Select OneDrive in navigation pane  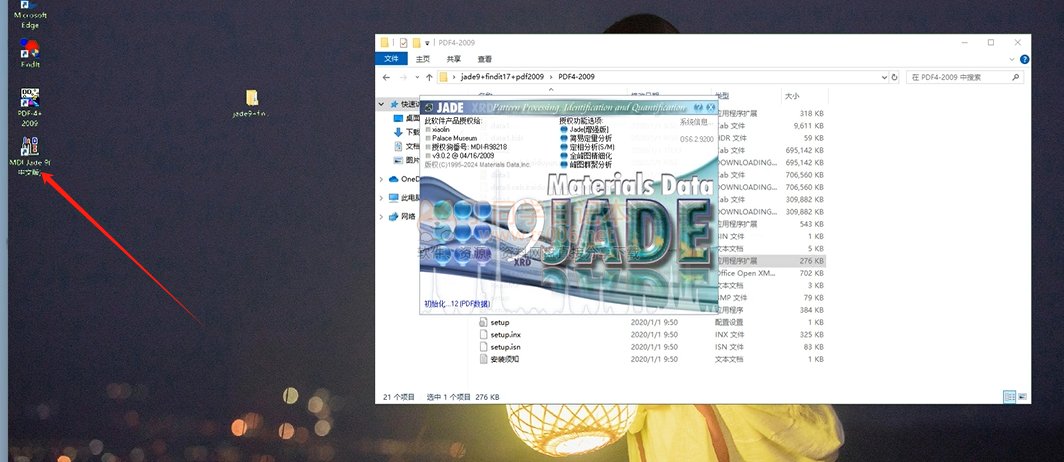[404, 180]
